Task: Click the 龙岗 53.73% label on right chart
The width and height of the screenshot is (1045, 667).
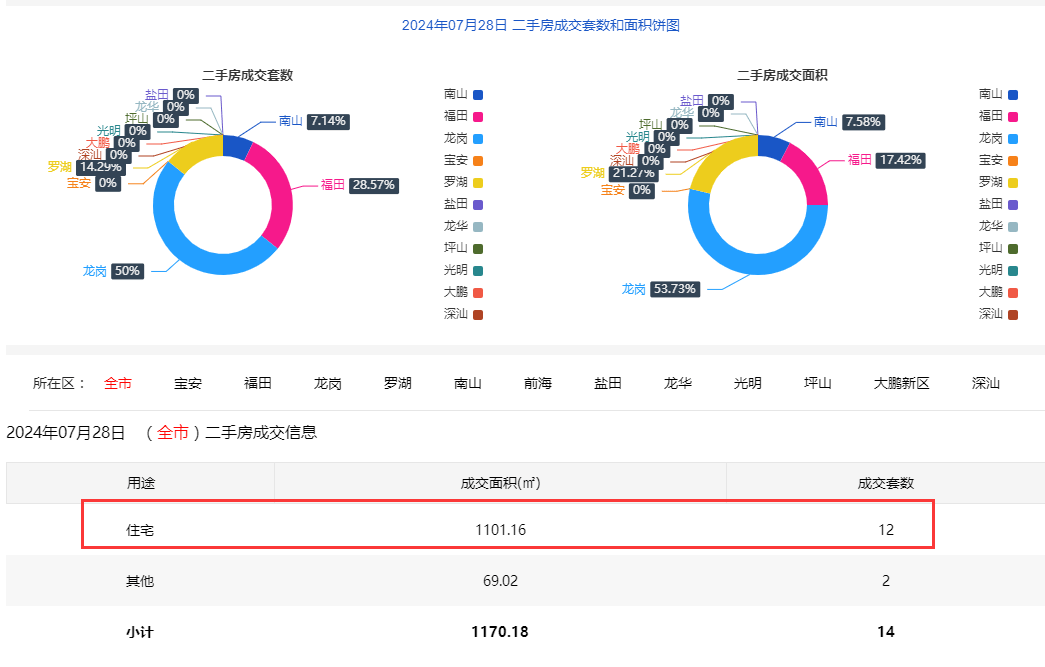Action: coord(660,289)
